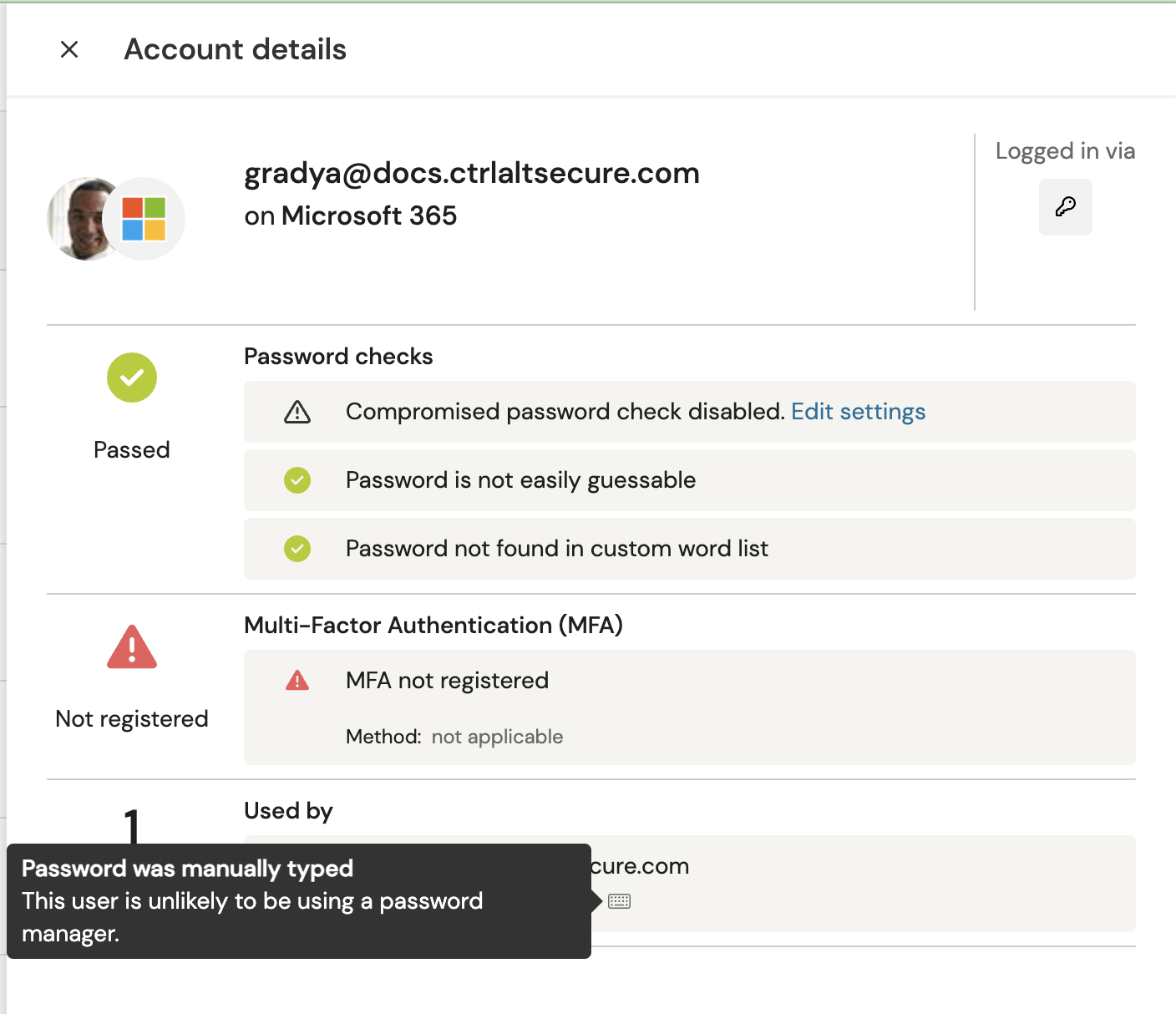The image size is (1176, 1014).
Task: Open the Edit settings link
Action: [858, 412]
